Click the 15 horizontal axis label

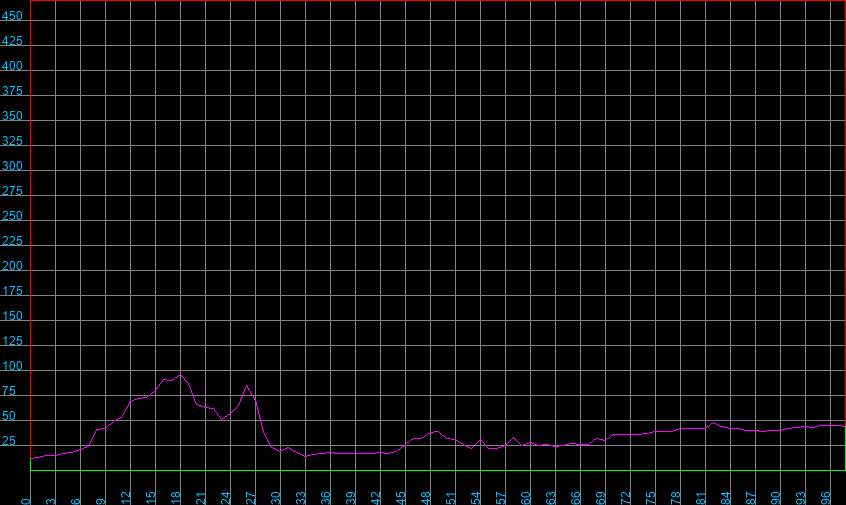151,498
